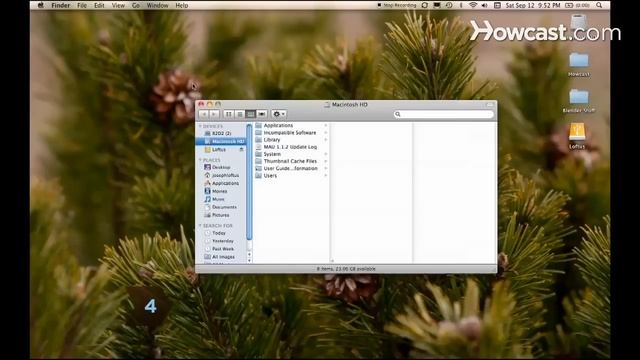The image size is (640, 360).
Task: Open the battery status menu
Action: coord(577,5)
